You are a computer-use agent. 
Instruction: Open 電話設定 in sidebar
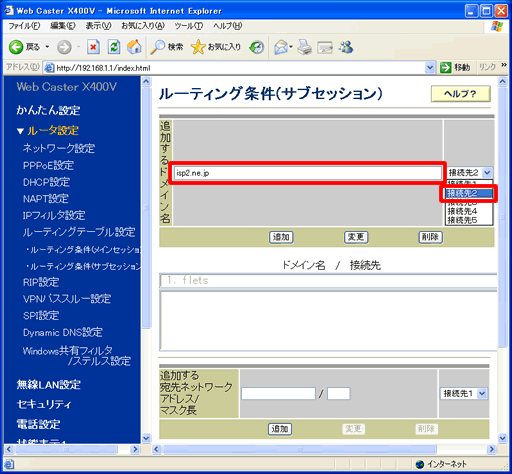38,424
